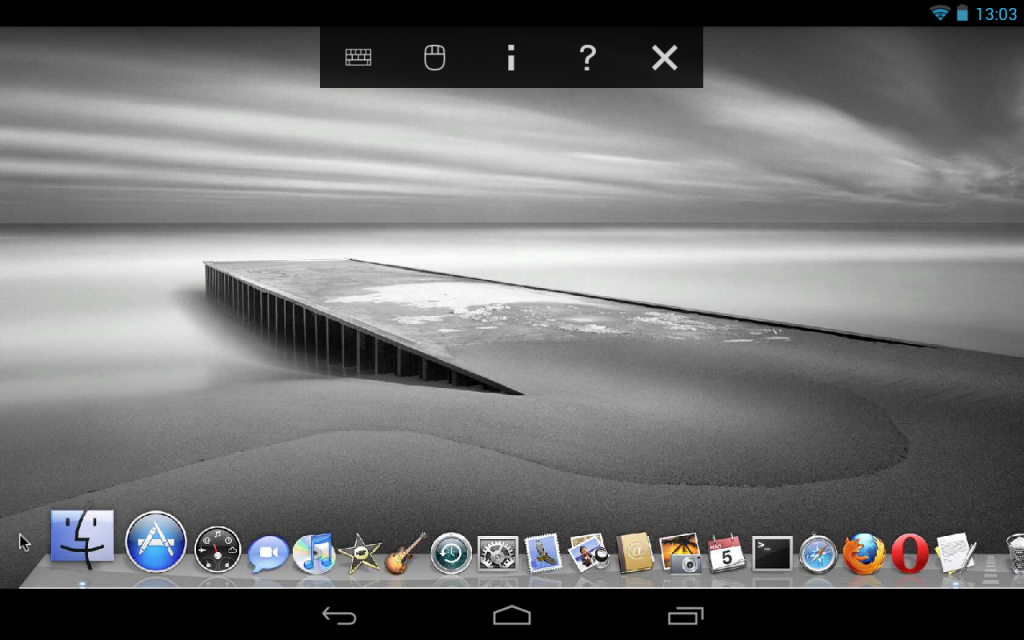Viewport: 1024px width, 640px height.
Task: Open iCal showing the 5th
Action: click(727, 552)
